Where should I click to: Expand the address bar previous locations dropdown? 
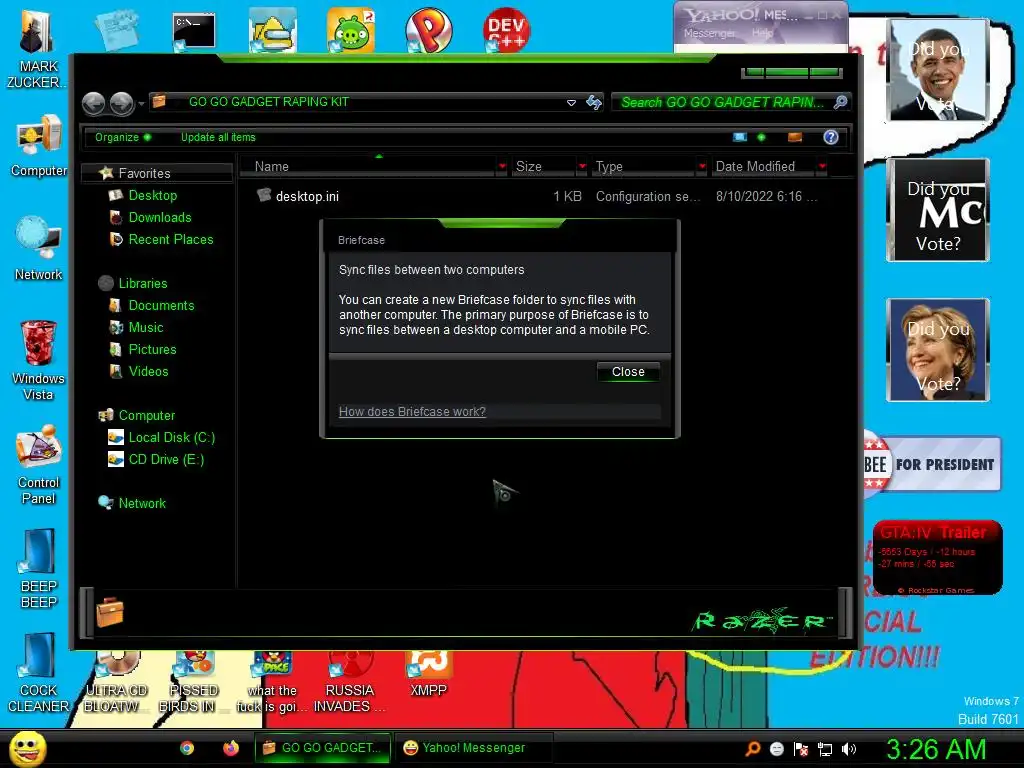571,103
